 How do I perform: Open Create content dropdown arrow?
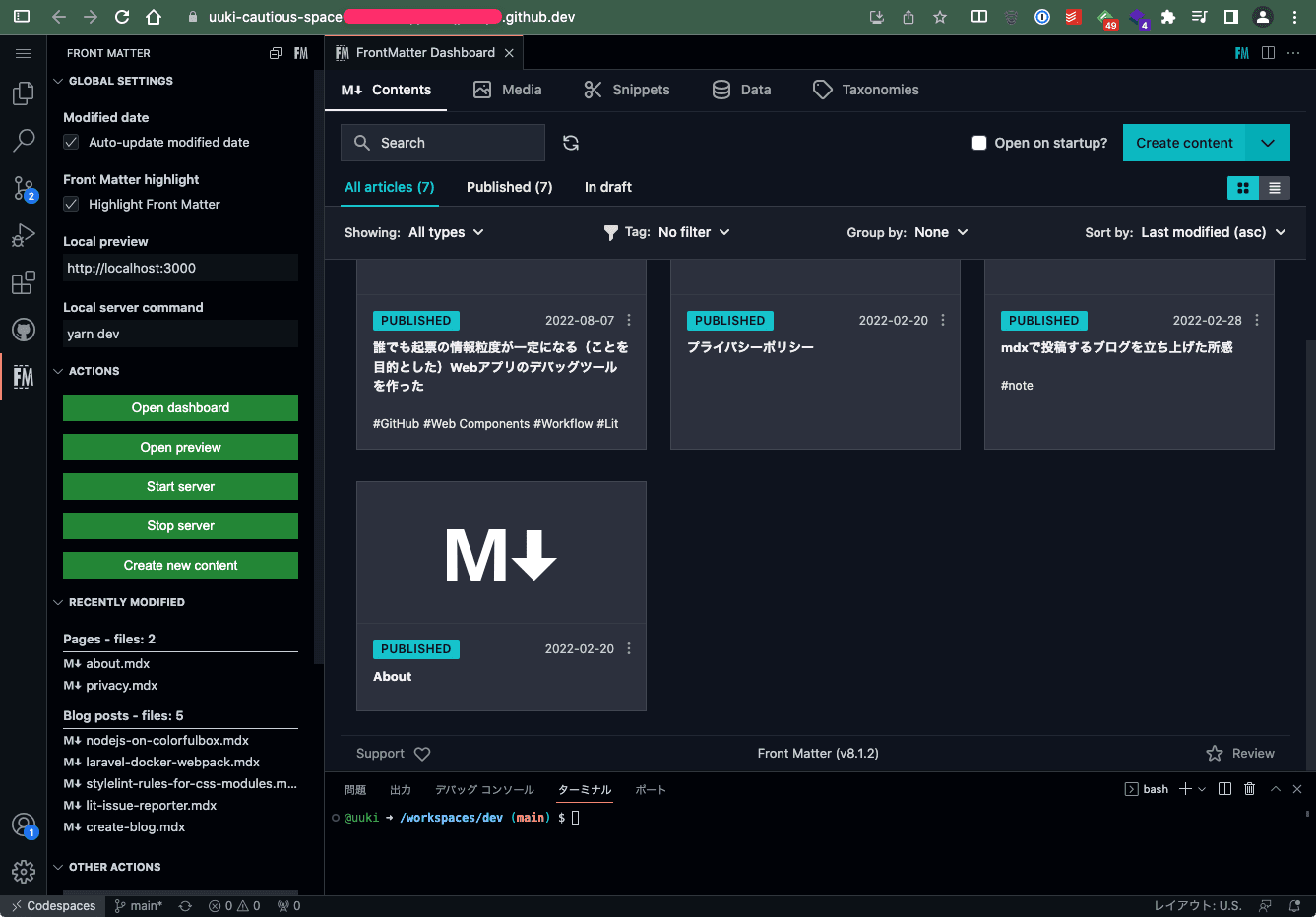(x=1268, y=143)
